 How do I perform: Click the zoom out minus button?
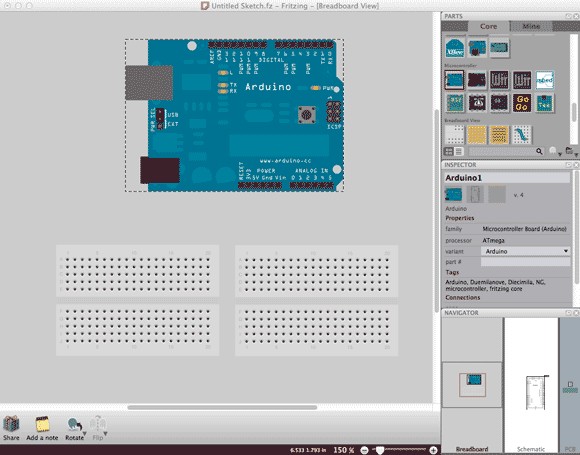pos(364,450)
